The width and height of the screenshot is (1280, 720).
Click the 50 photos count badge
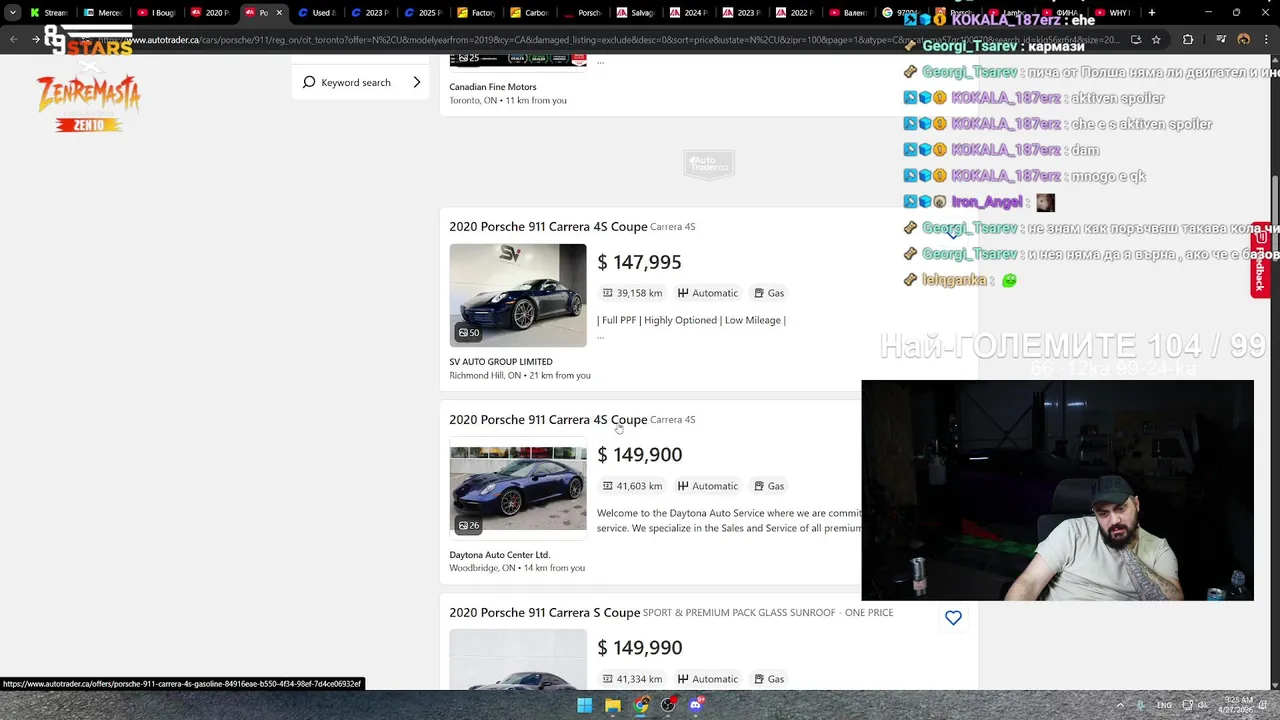coord(469,332)
